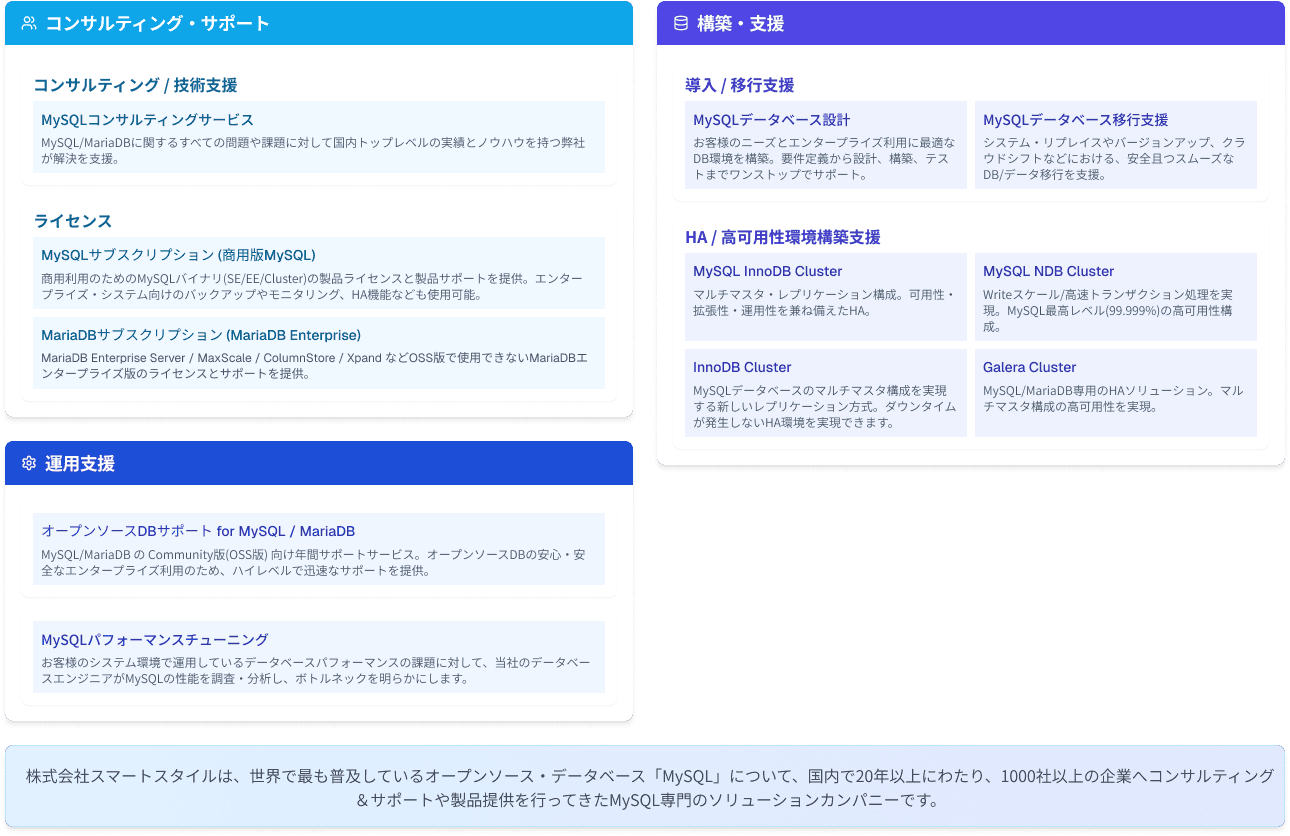The width and height of the screenshot is (1290, 836).
Task: Open MySQLデータベース設計 link
Action: (x=771, y=119)
